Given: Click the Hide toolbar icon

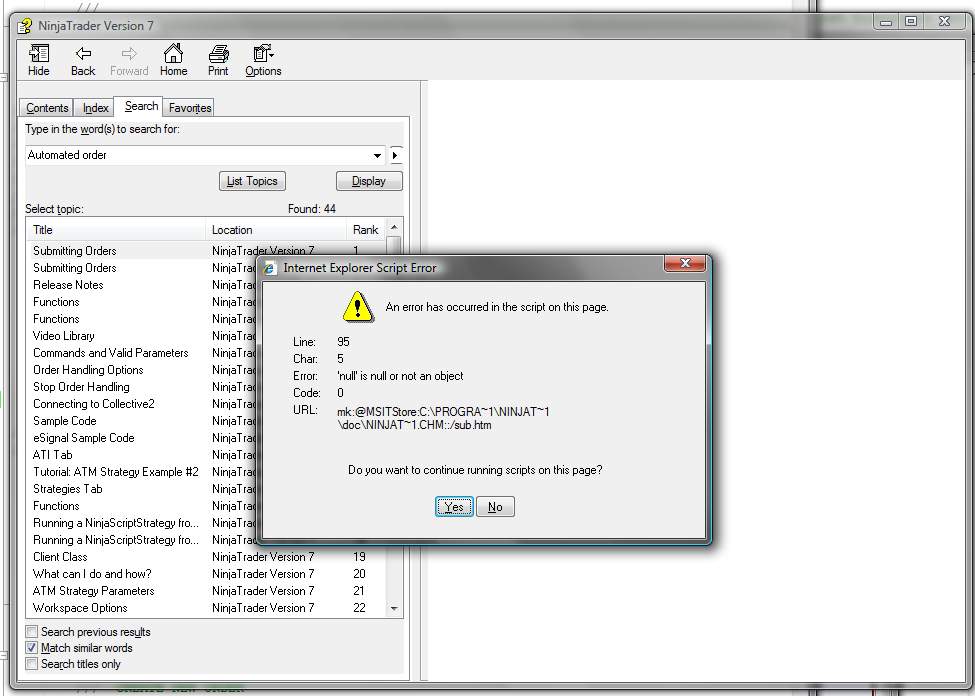Looking at the screenshot, I should click(39, 60).
